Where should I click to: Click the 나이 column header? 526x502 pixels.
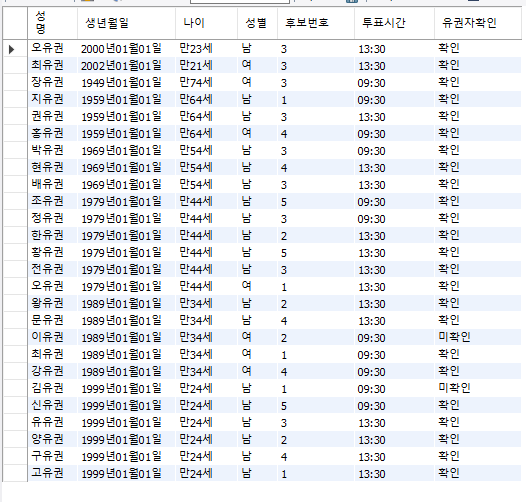click(x=206, y=23)
